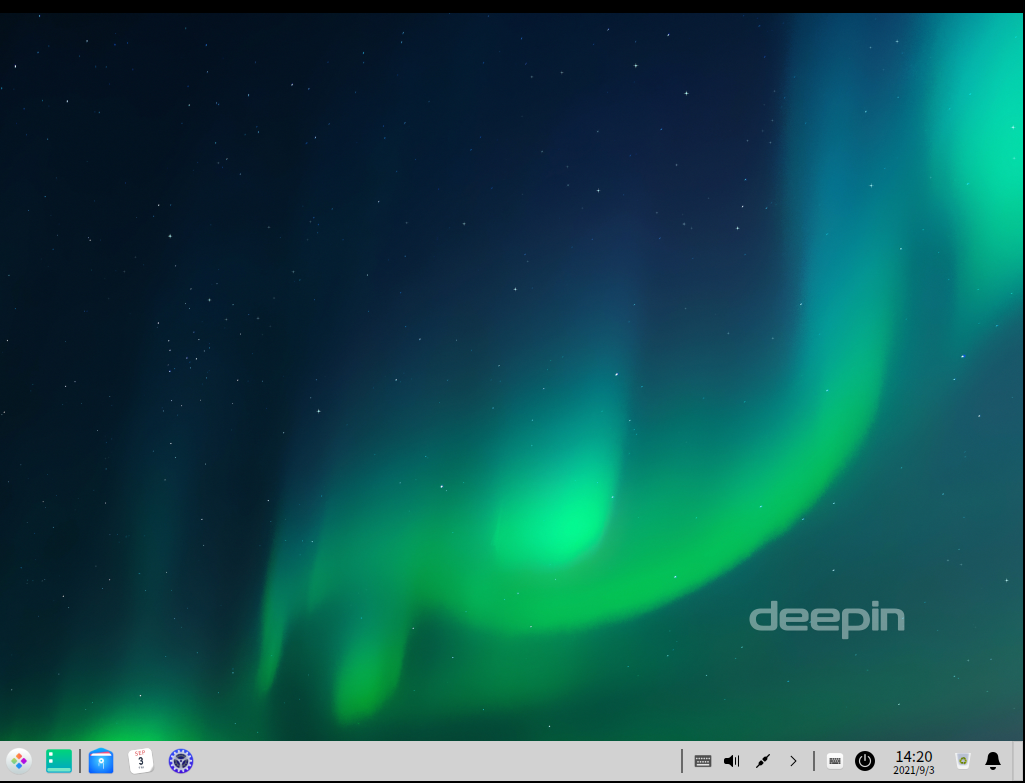This screenshot has width=1025, height=783.
Task: Open the power shutdown menu
Action: click(x=865, y=761)
